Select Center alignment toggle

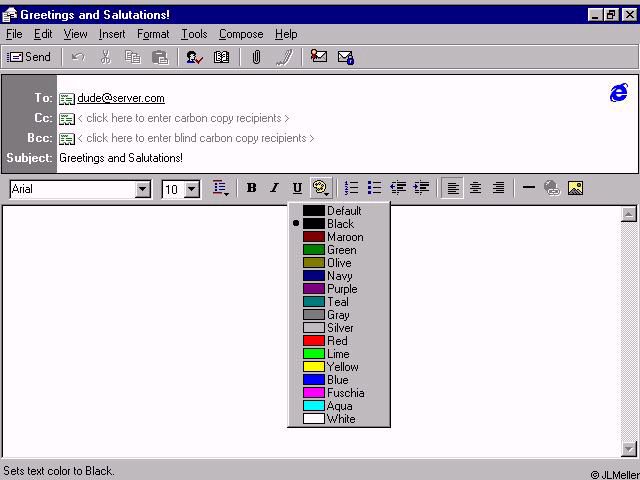pos(475,188)
